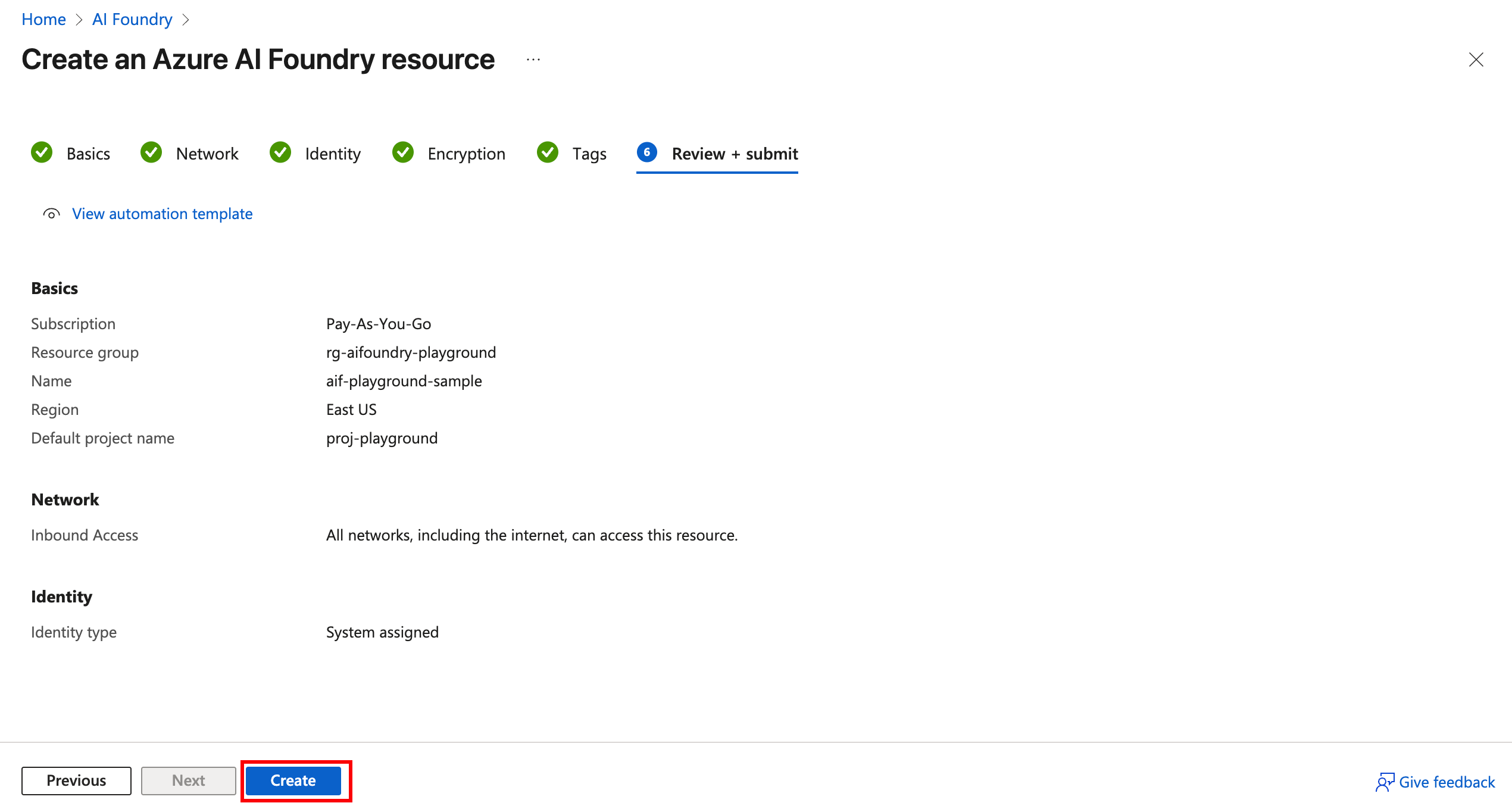The width and height of the screenshot is (1512, 806).
Task: Click the proj-playground project name value
Action: coord(382,438)
